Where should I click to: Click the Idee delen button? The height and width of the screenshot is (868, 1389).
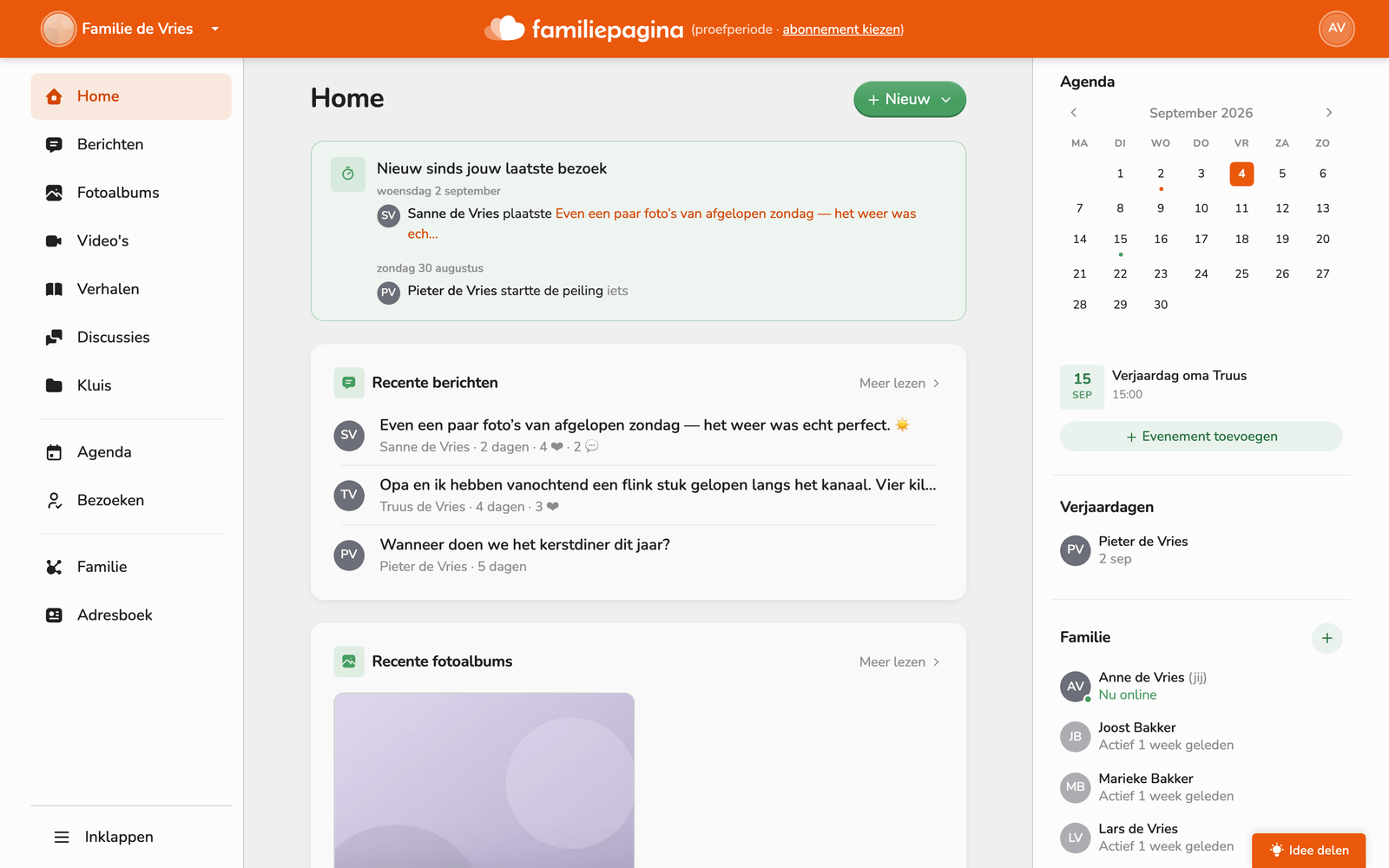click(x=1308, y=851)
